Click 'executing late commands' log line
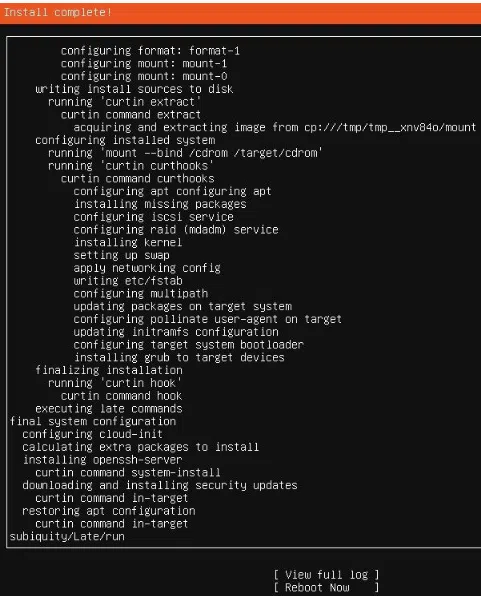Image resolution: width=481 pixels, height=596 pixels. pyautogui.click(x=108, y=409)
